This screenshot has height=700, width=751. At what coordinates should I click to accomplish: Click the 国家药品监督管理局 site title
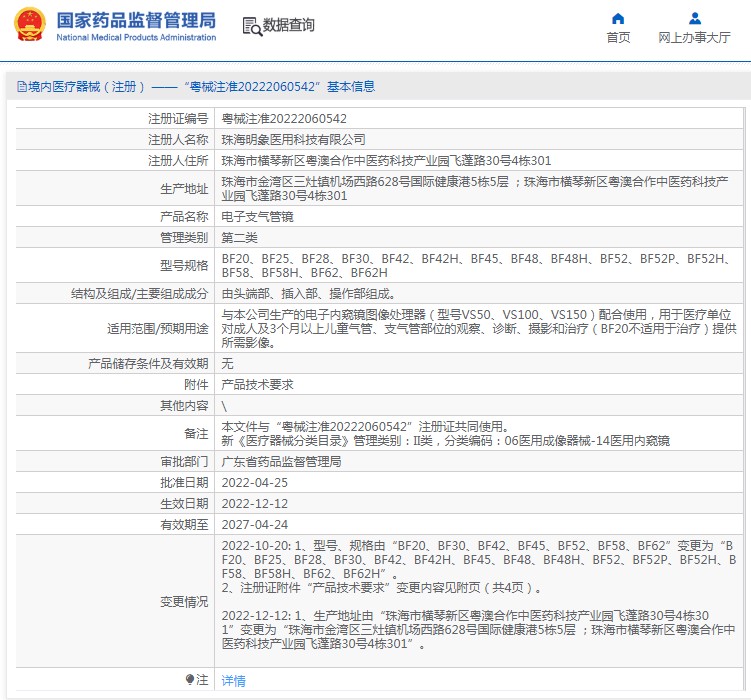(135, 20)
